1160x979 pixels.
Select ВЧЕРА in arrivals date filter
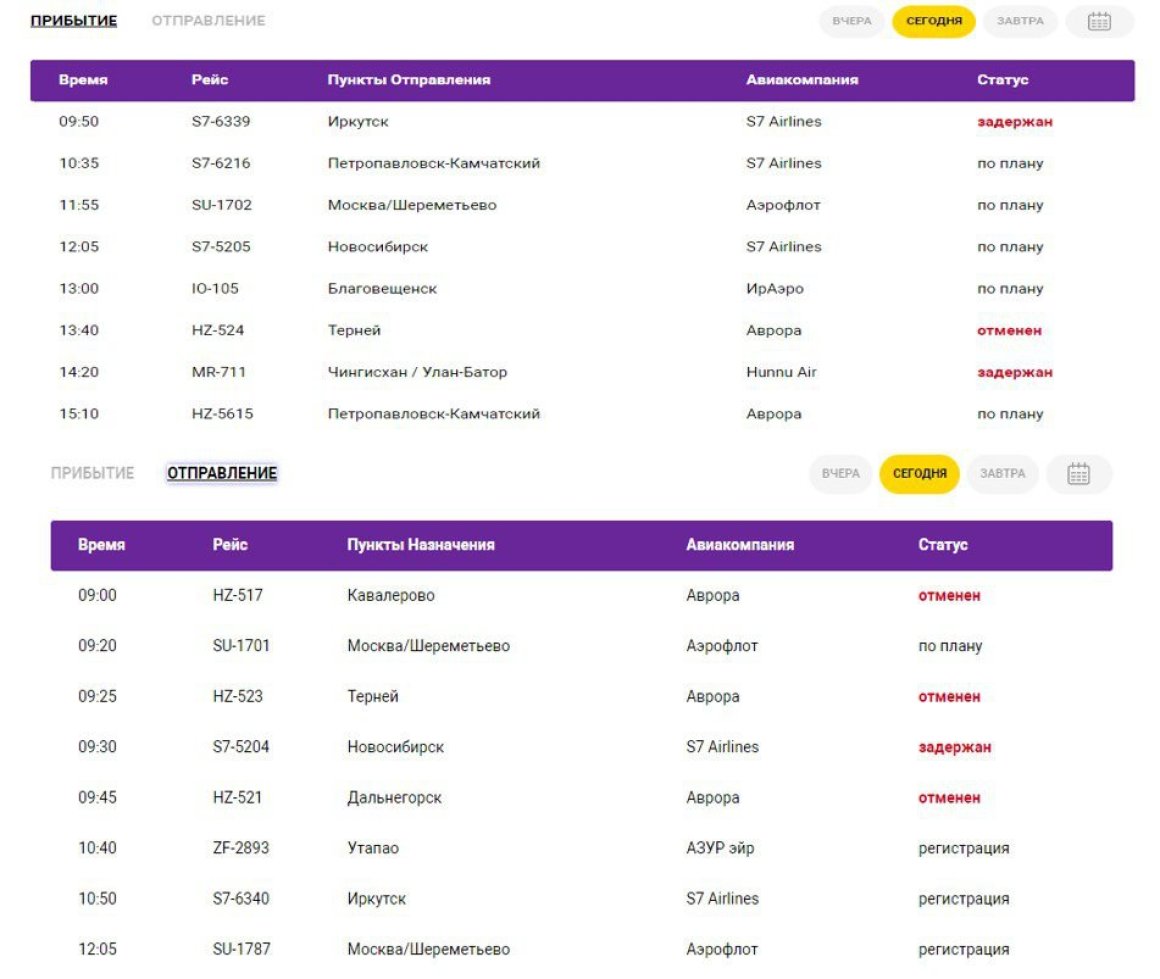tap(852, 21)
